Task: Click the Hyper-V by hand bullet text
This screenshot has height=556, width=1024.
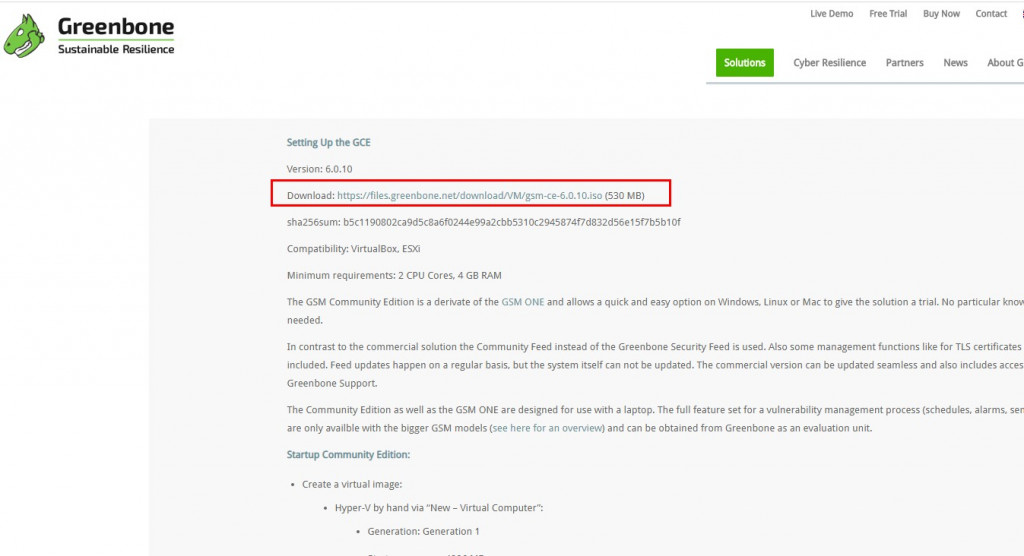Action: click(x=439, y=508)
